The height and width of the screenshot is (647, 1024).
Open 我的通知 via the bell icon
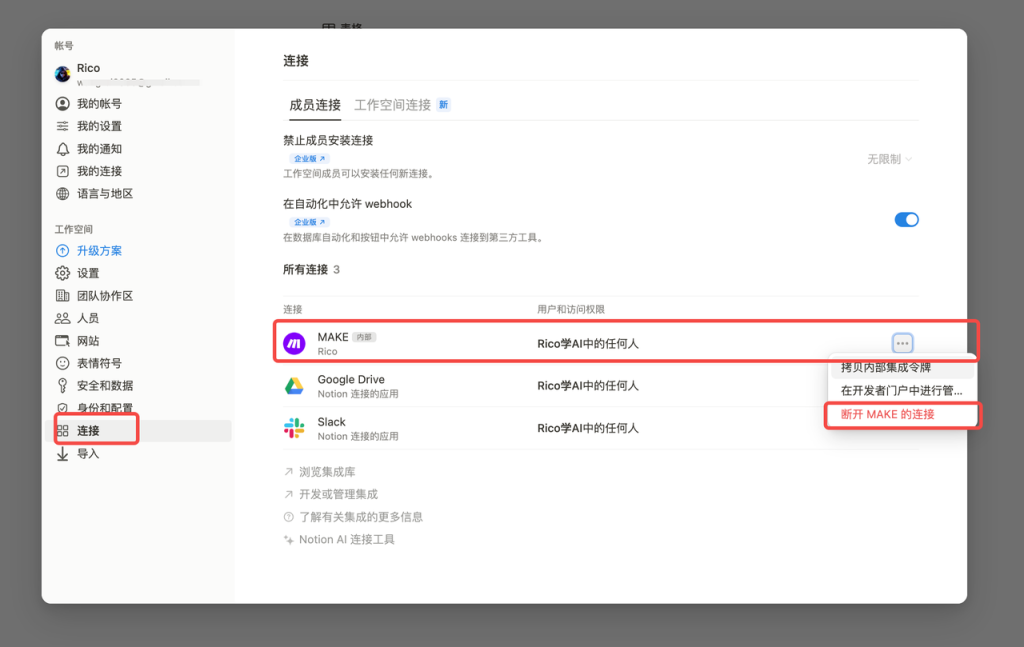pos(61,147)
